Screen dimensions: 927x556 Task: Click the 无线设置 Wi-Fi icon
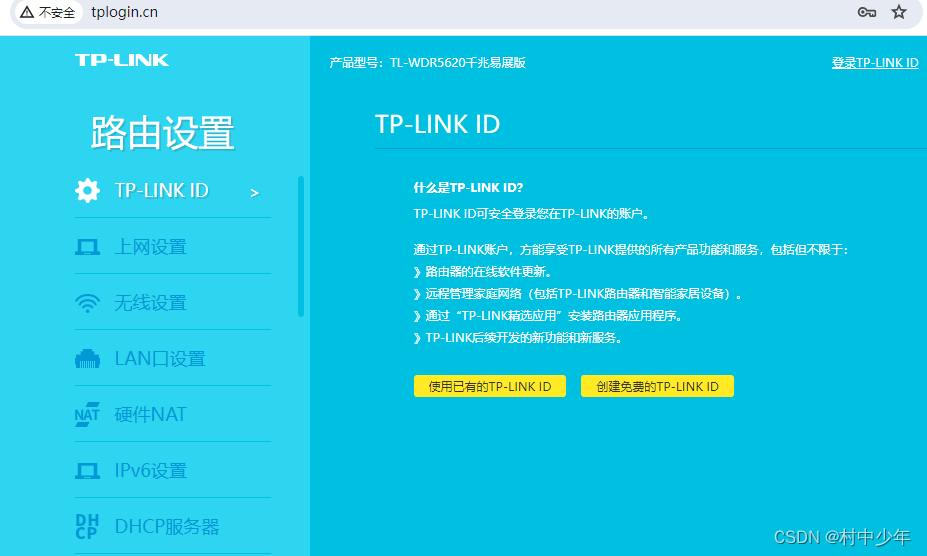(87, 303)
